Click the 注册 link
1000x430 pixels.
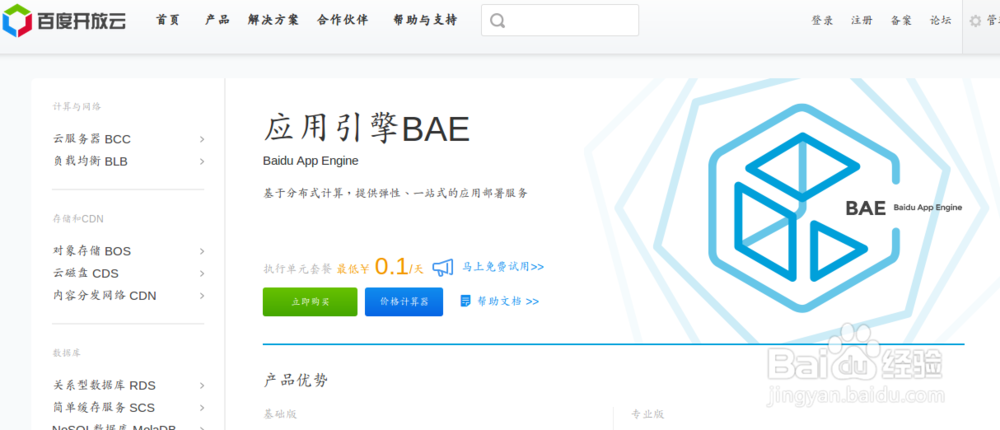pos(862,20)
